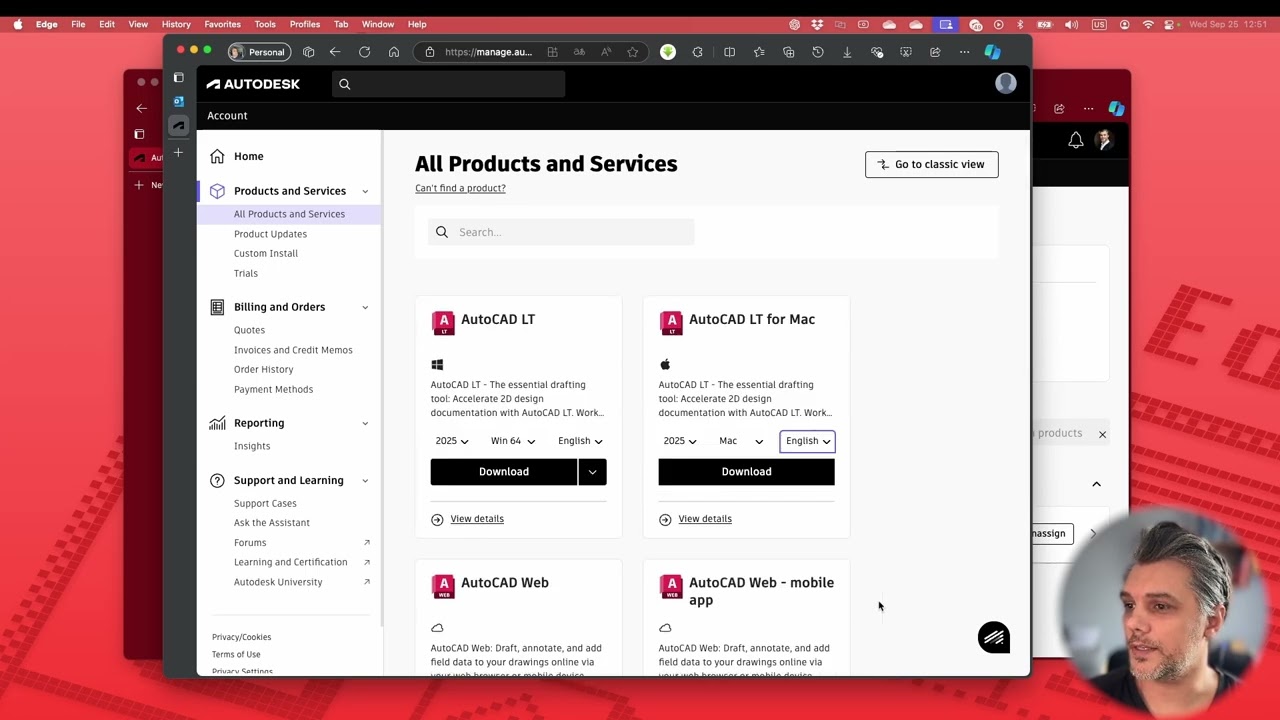Open Insights under Reporting
Screen dimensions: 1280x720
252,446
